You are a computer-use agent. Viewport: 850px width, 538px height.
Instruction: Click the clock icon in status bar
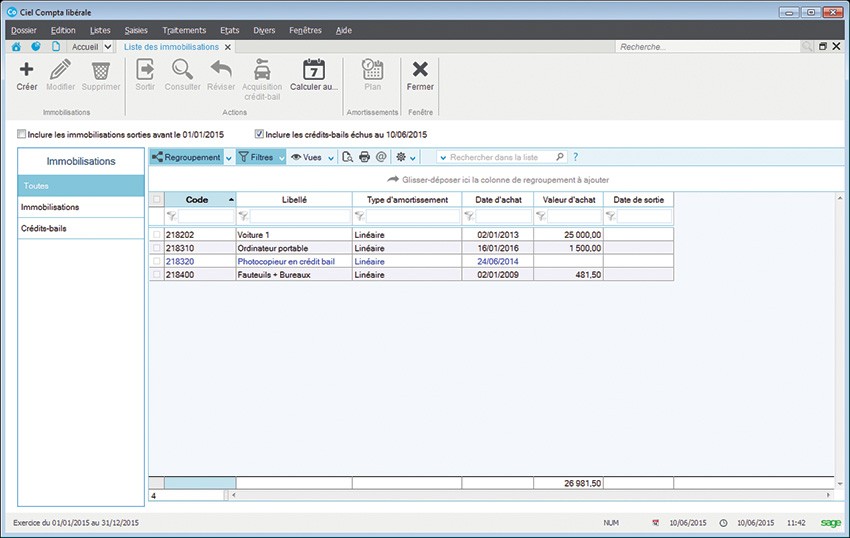coord(723,523)
